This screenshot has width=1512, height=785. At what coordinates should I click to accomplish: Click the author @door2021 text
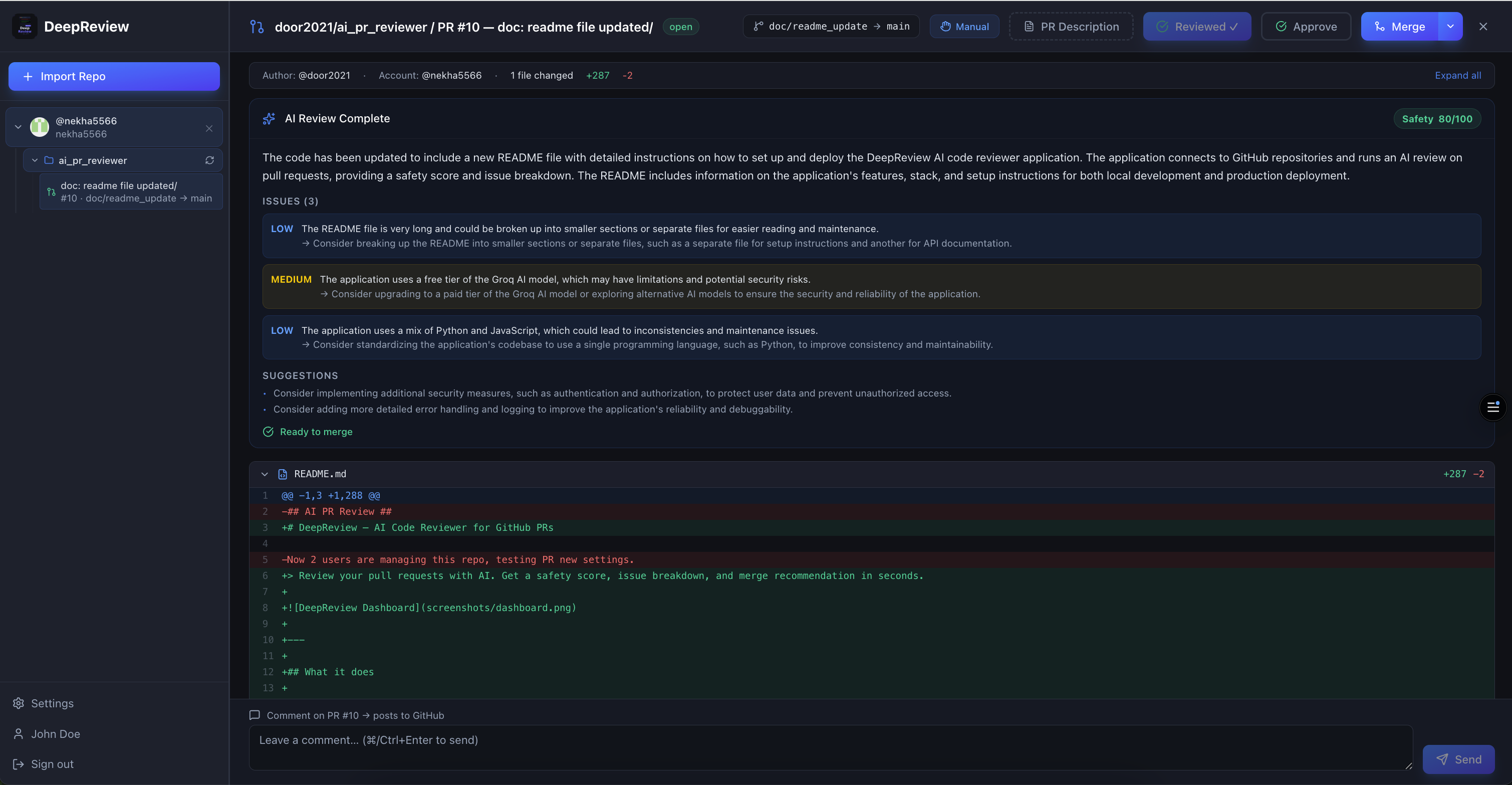point(324,75)
